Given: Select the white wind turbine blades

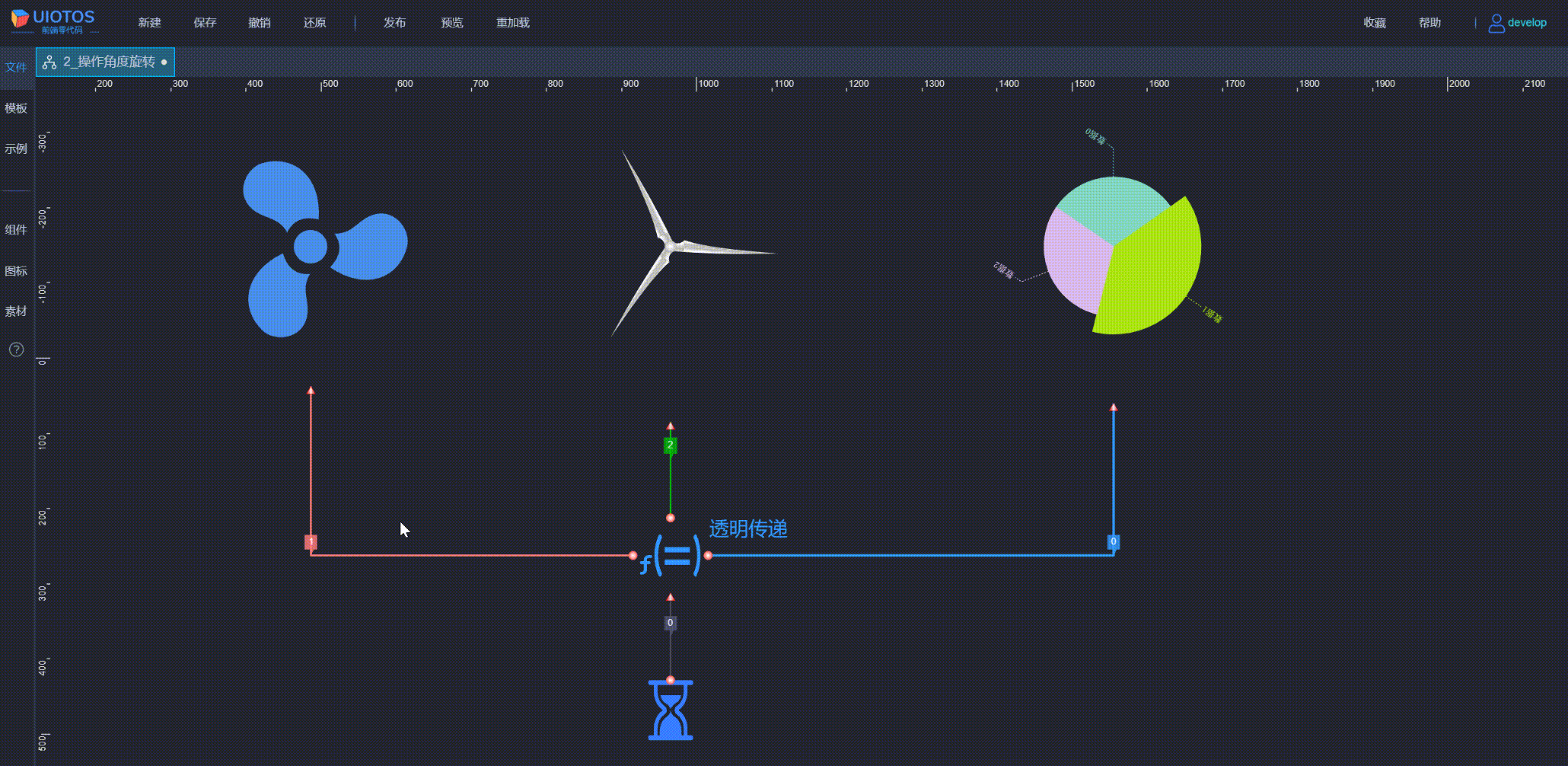Looking at the screenshot, I should (x=668, y=245).
